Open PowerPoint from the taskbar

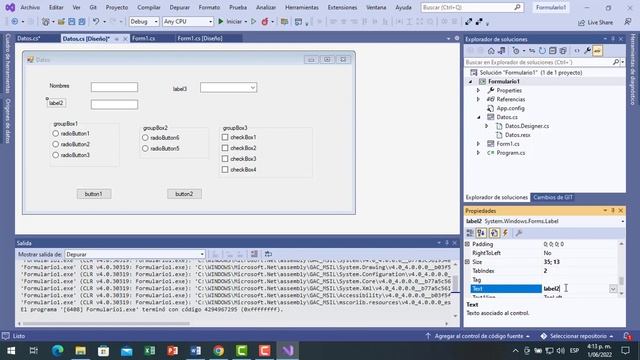173,351
